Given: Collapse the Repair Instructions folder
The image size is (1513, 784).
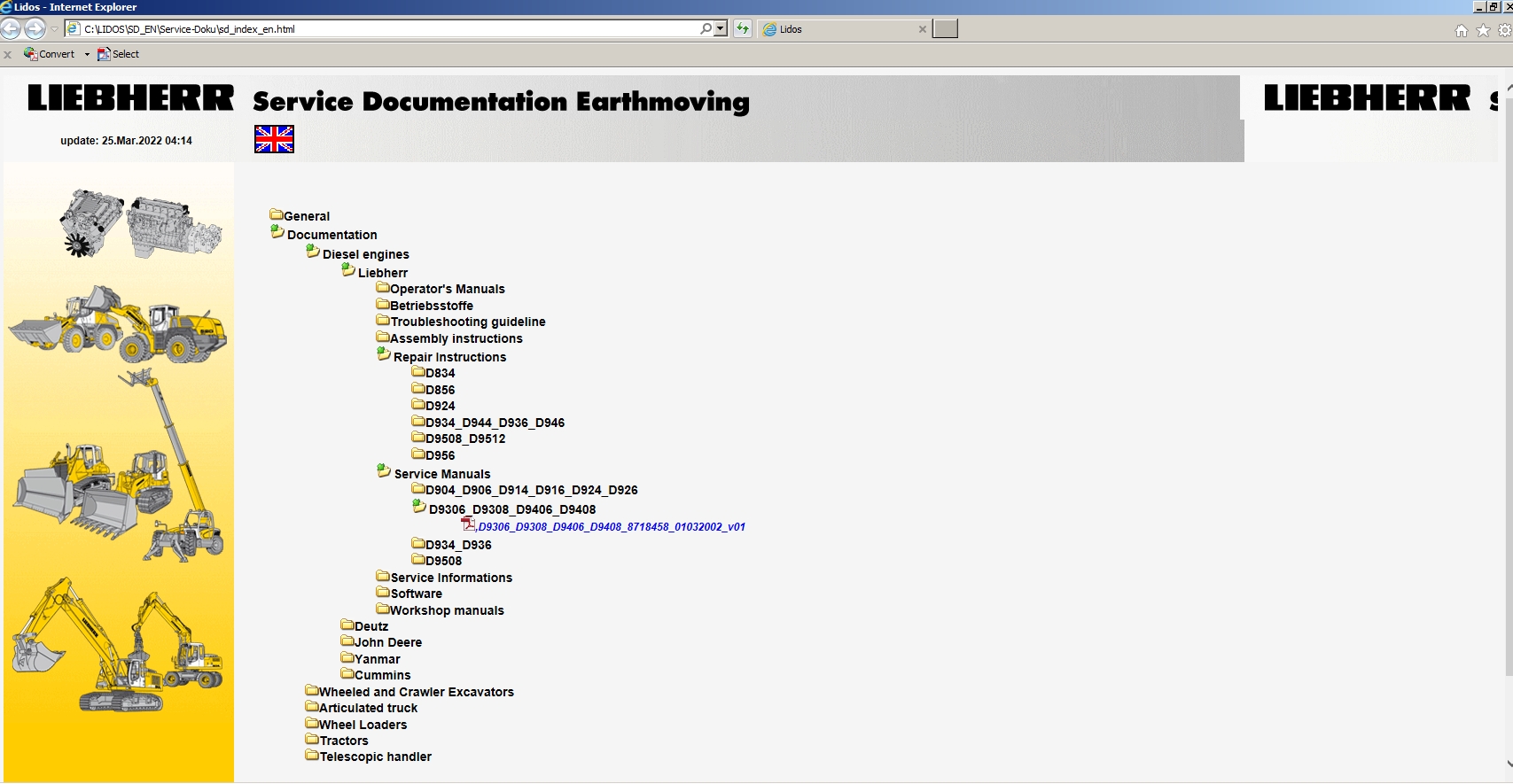Looking at the screenshot, I should pyautogui.click(x=441, y=356).
